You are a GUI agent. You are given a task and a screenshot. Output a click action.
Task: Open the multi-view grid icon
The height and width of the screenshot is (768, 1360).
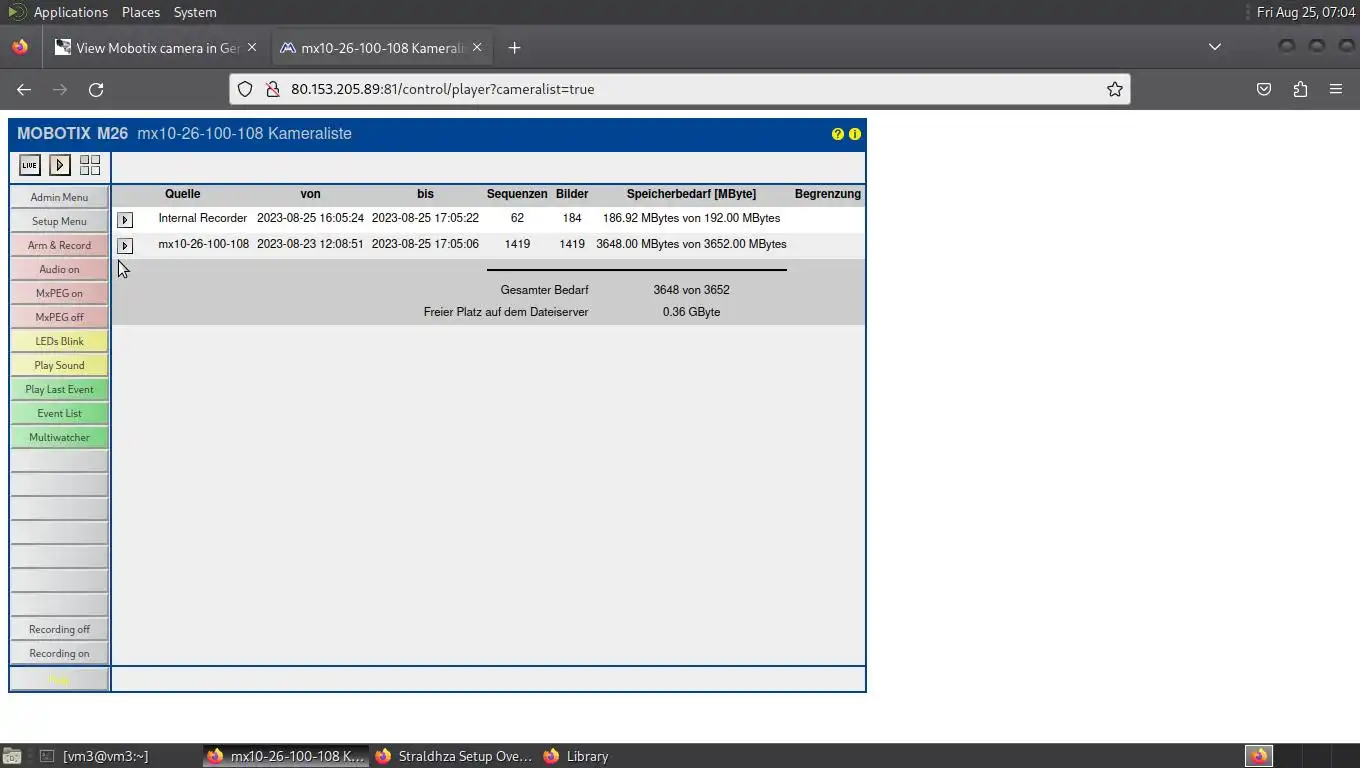click(90, 165)
